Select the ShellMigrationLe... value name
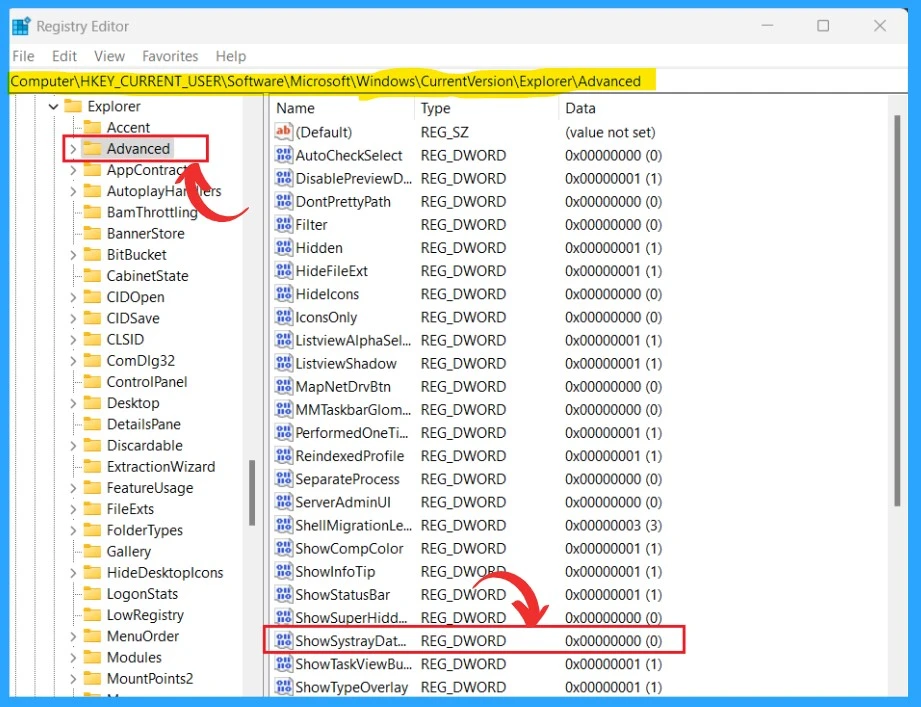 click(x=354, y=526)
